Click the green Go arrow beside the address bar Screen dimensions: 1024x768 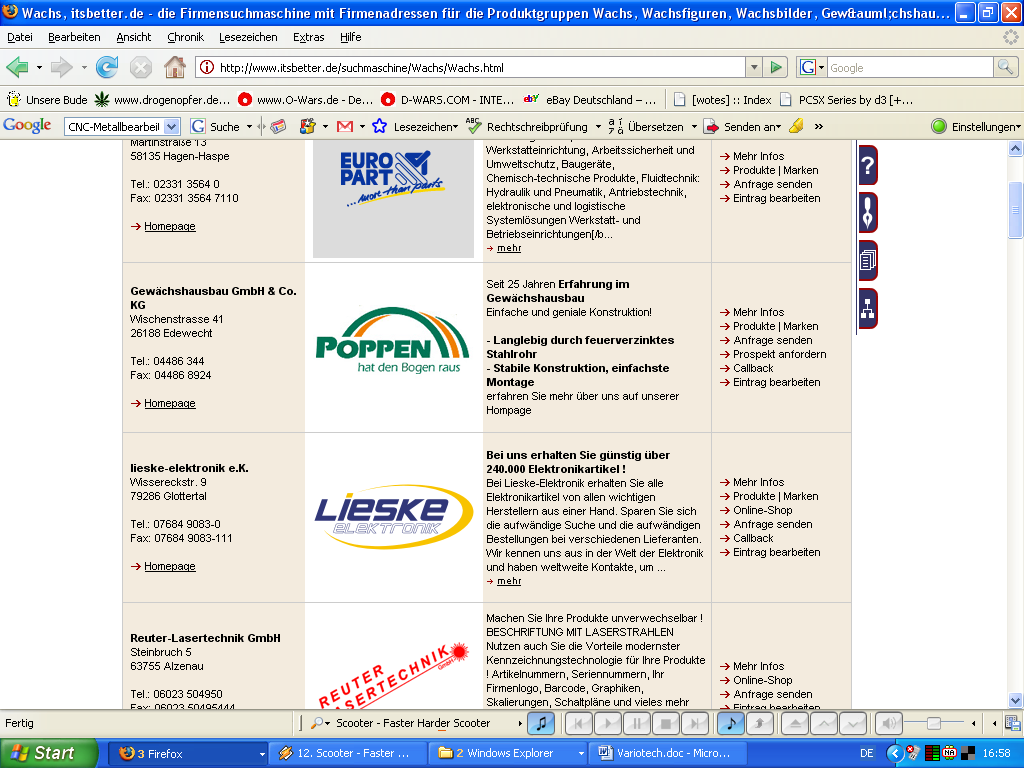776,67
